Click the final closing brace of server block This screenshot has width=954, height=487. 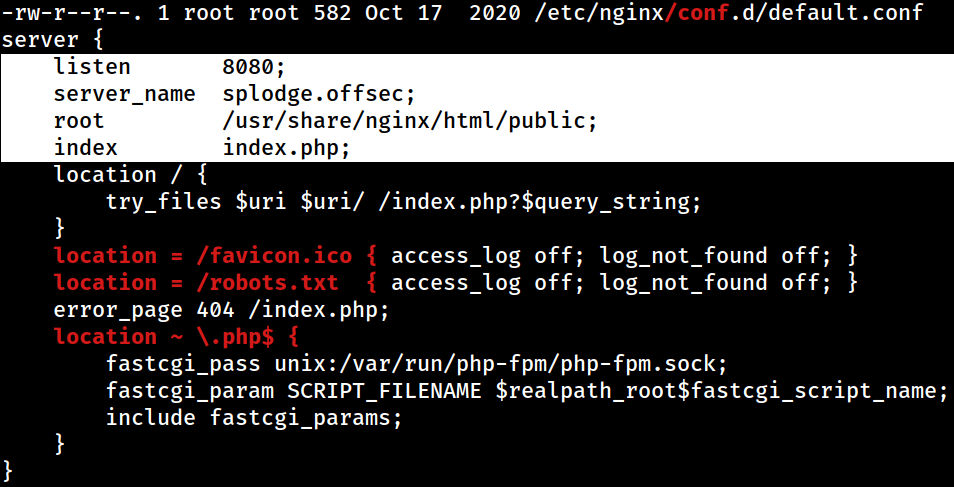click(7, 471)
